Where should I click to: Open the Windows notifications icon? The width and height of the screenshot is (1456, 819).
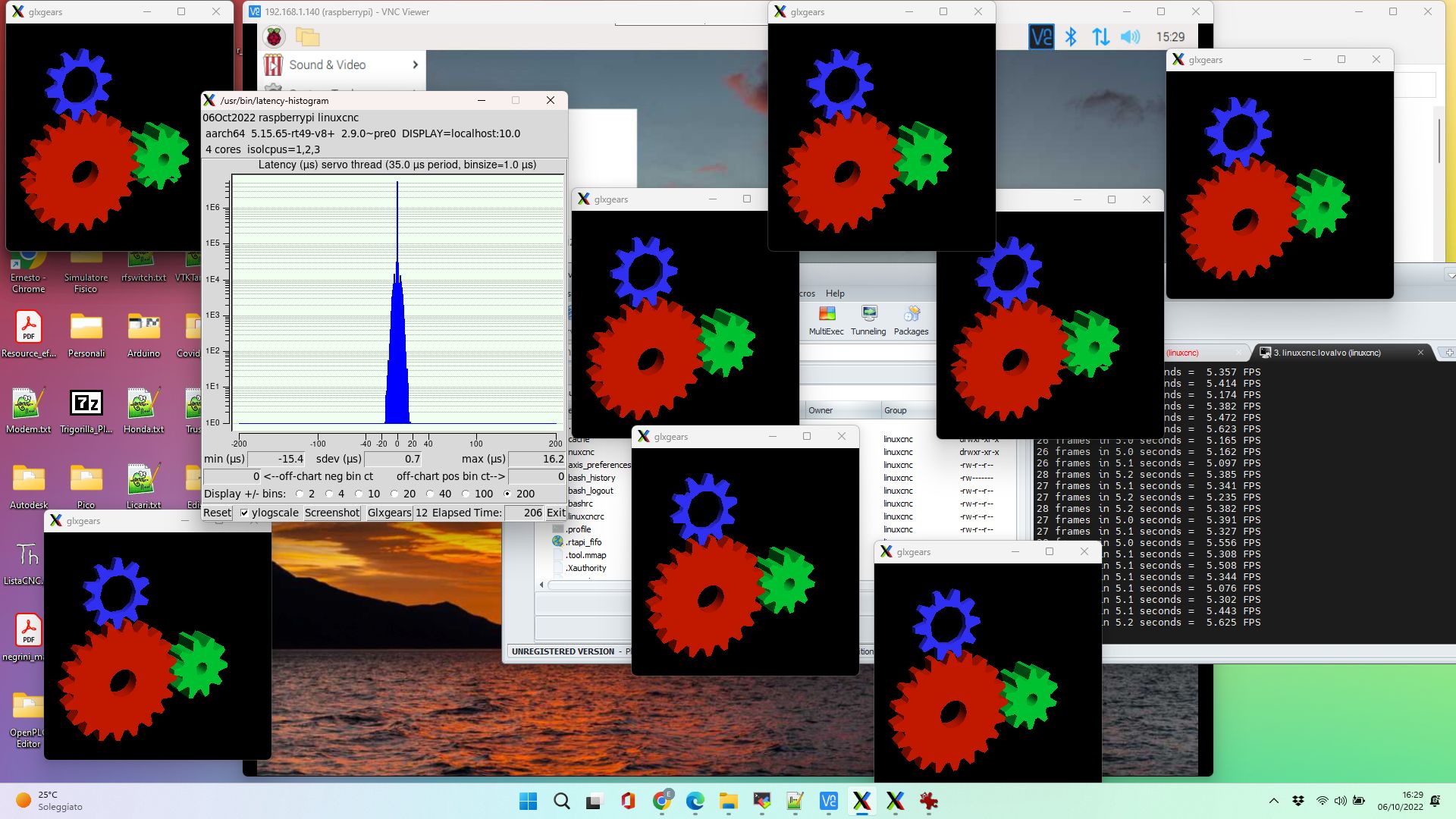click(1435, 801)
